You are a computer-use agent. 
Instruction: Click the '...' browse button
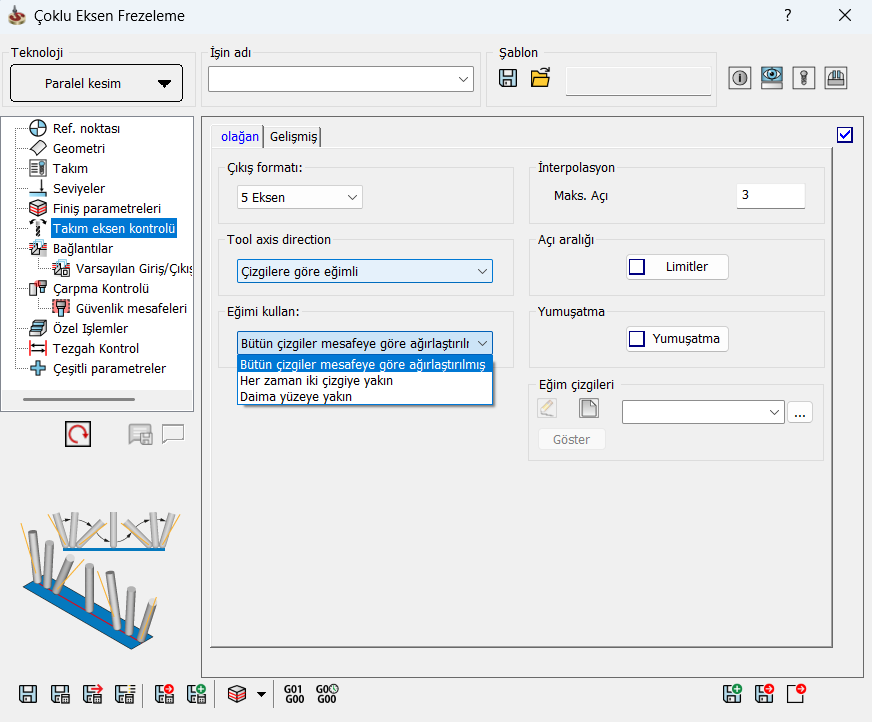coord(800,412)
